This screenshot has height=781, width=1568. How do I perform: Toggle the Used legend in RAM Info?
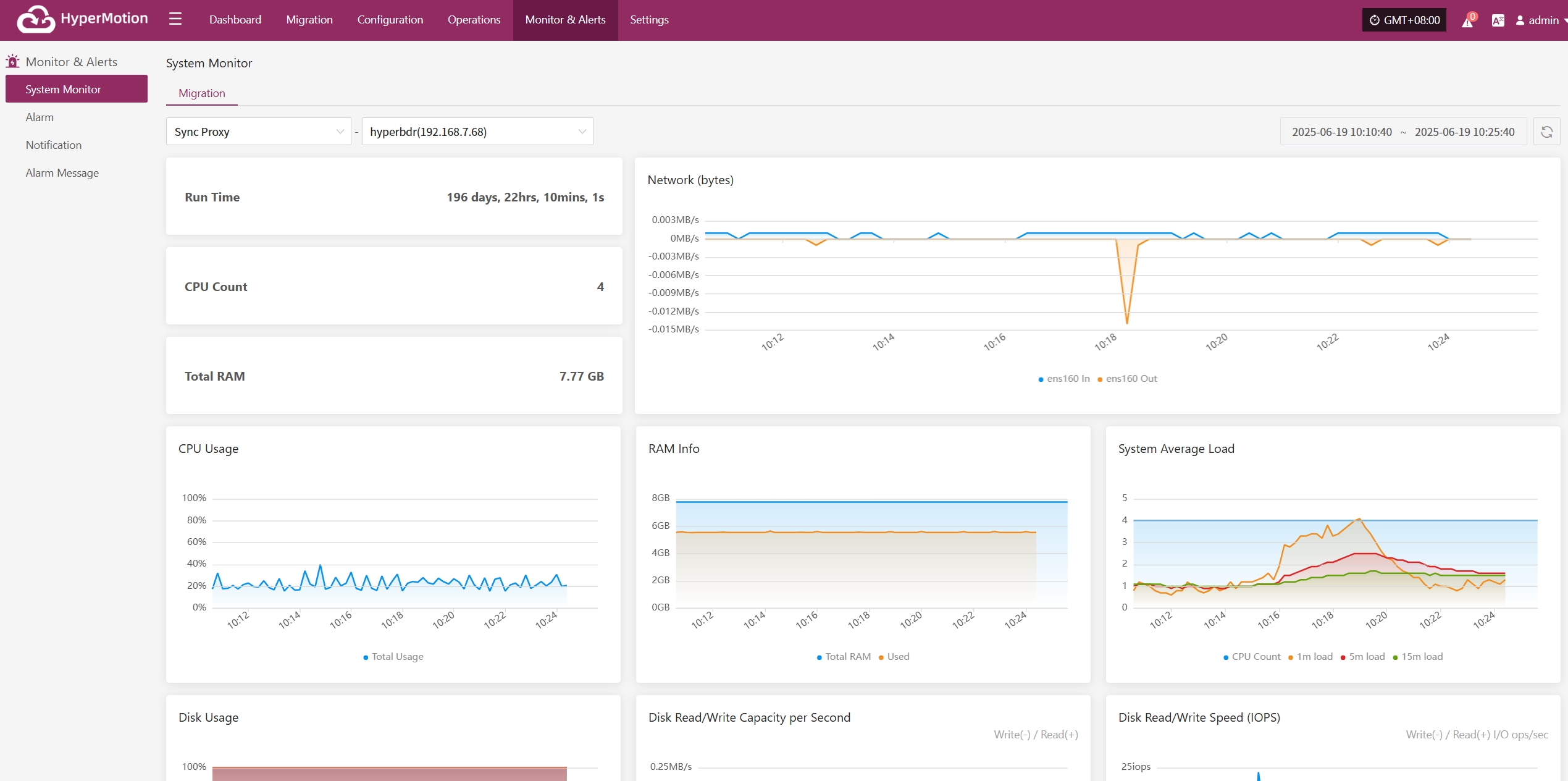click(x=894, y=657)
